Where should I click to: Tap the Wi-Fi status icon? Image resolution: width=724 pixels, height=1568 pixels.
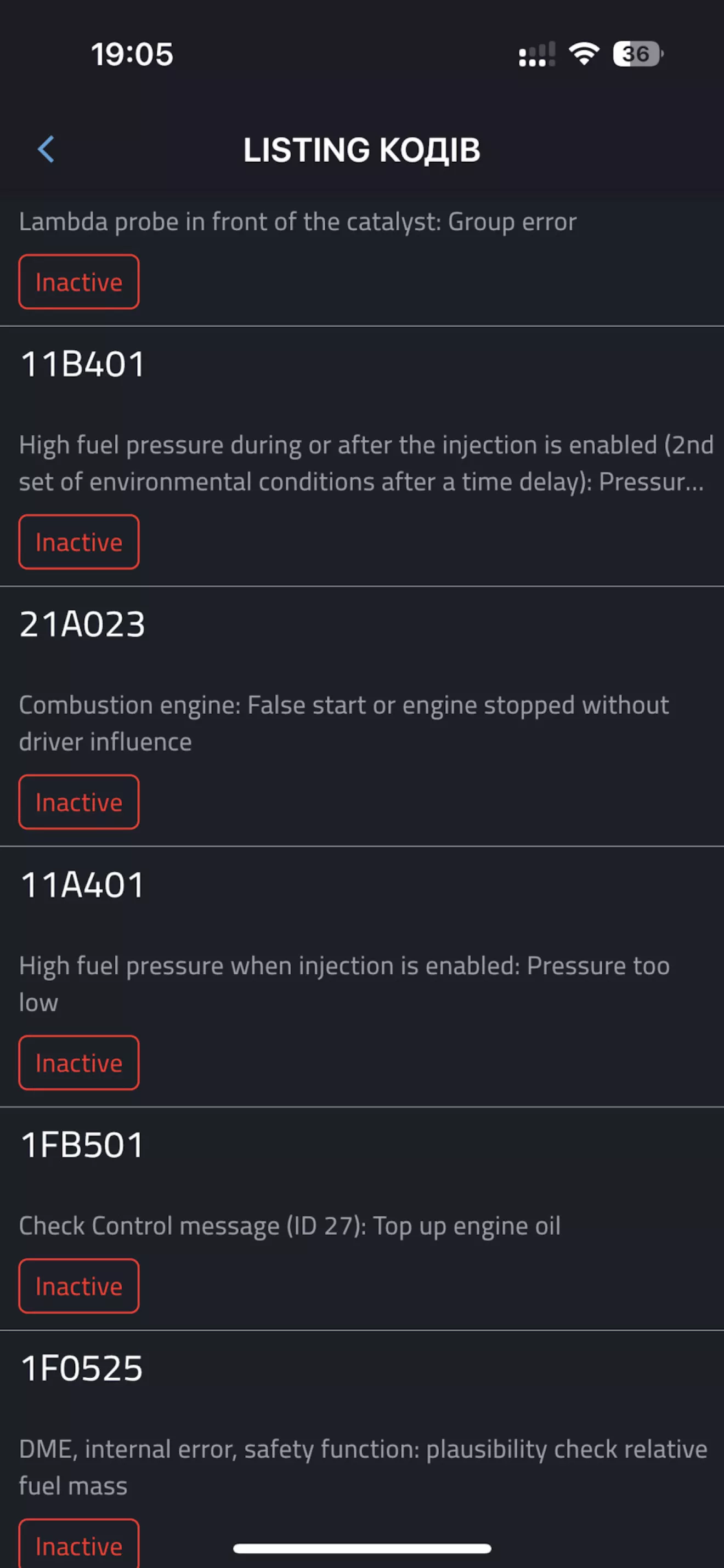coord(584,54)
